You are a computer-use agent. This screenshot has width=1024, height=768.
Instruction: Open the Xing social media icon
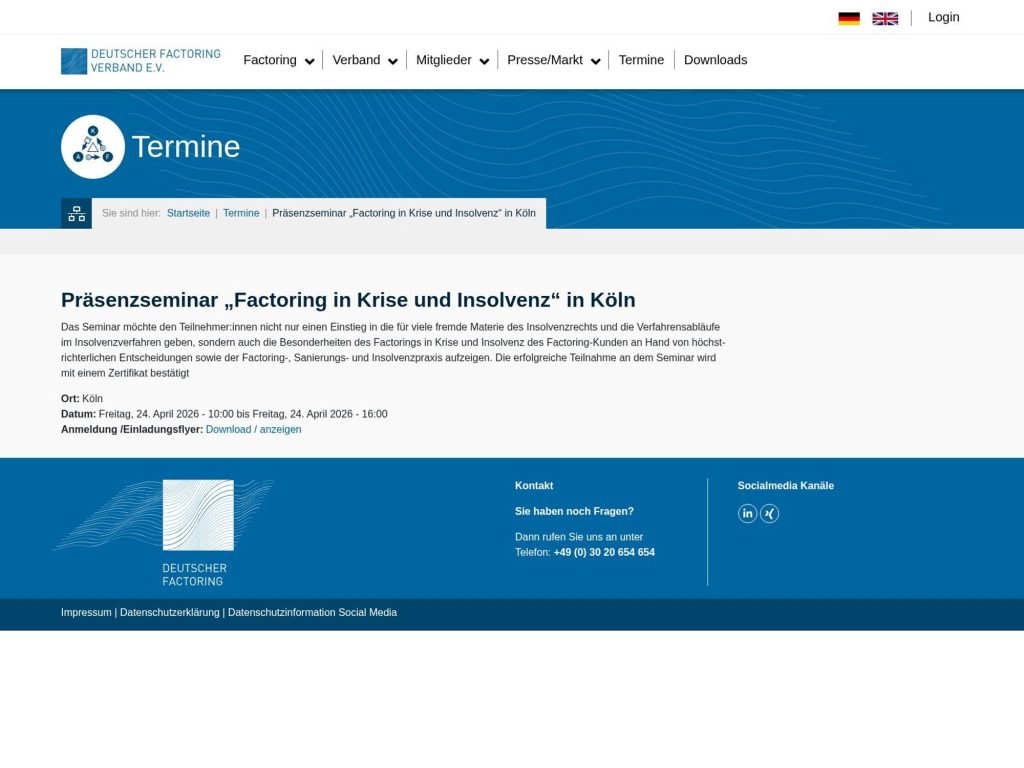pyautogui.click(x=769, y=513)
